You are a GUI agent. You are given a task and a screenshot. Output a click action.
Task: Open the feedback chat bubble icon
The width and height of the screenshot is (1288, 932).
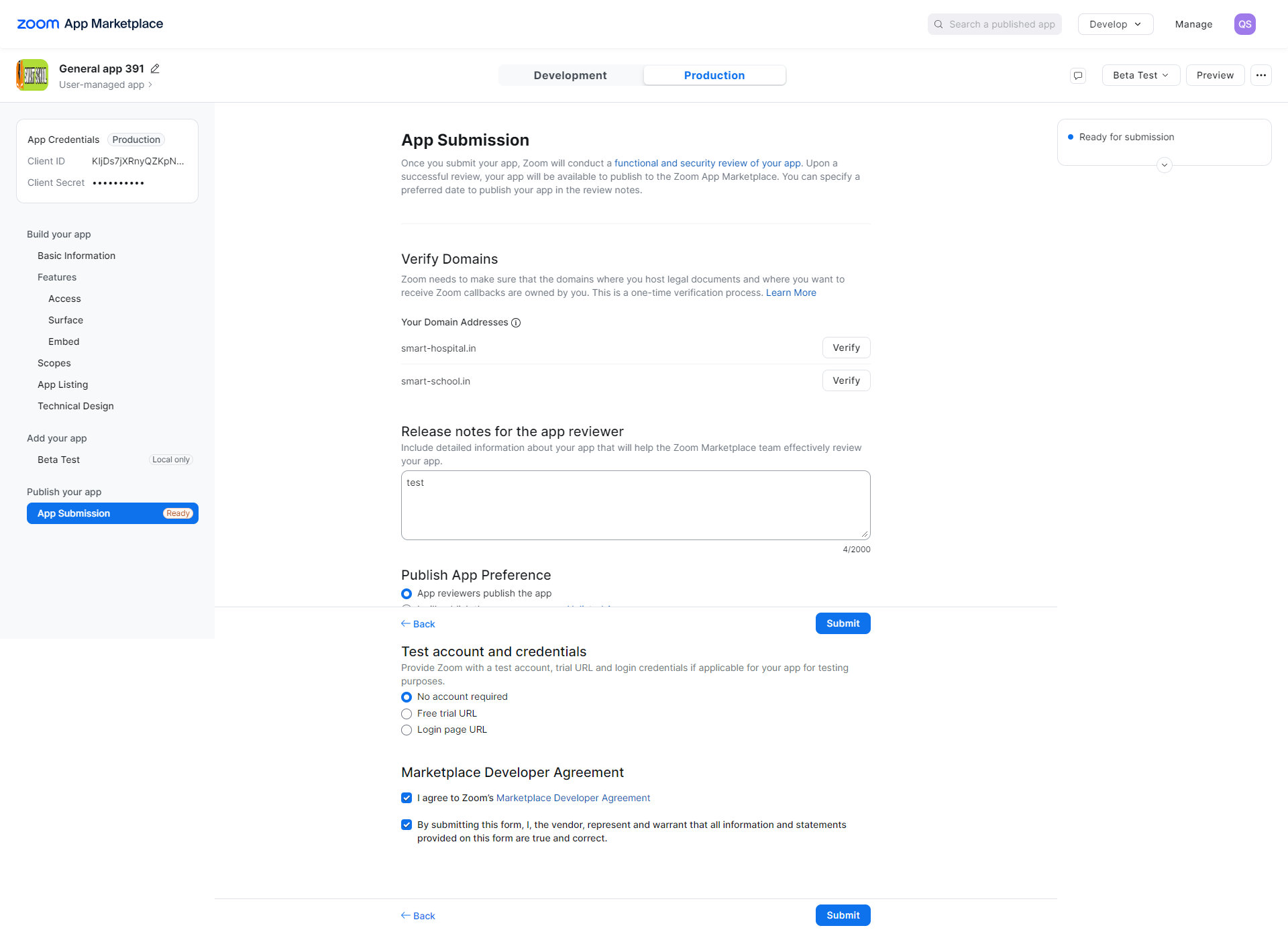click(x=1078, y=75)
